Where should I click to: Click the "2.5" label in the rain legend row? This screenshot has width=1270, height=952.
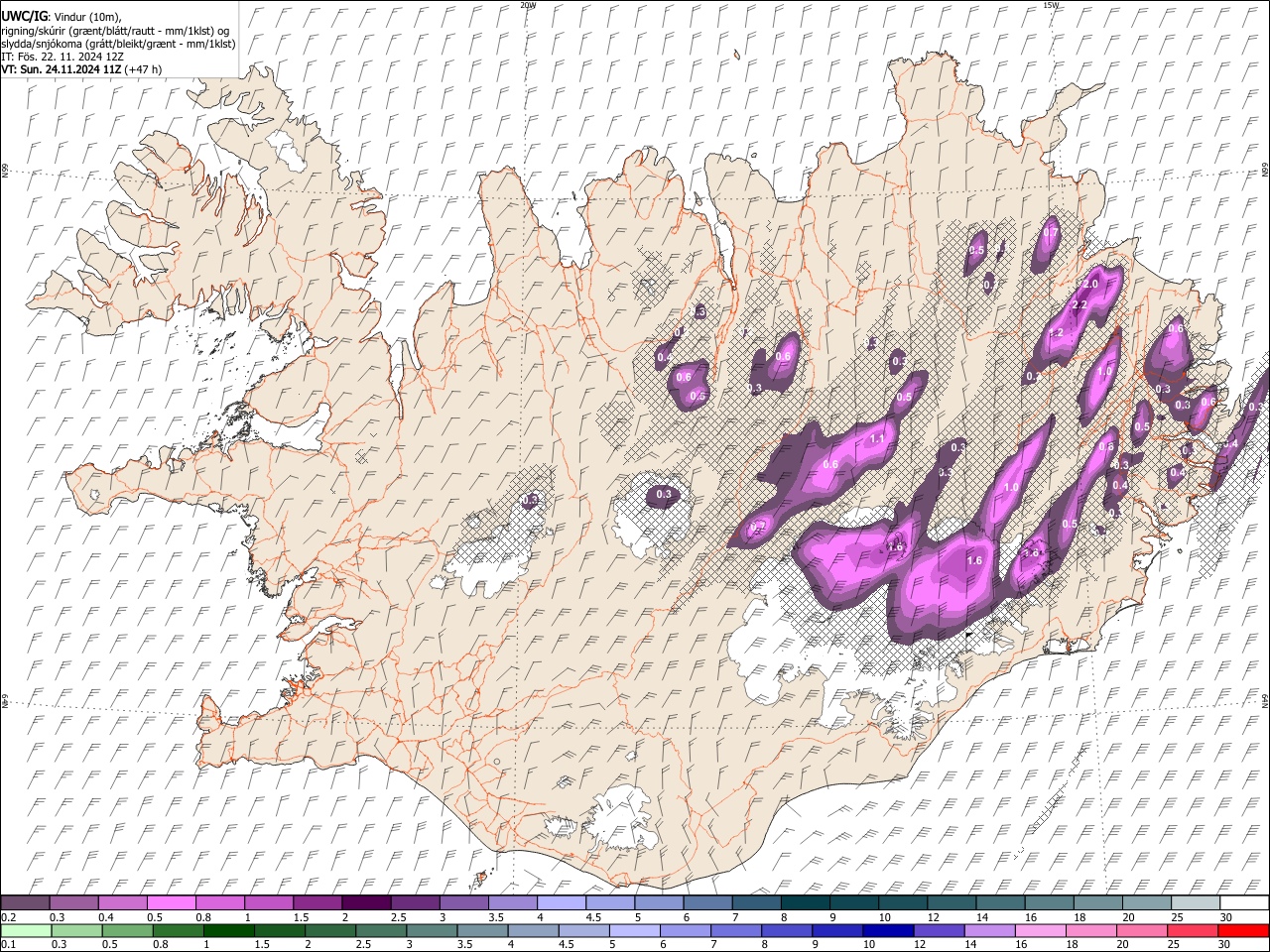361,945
